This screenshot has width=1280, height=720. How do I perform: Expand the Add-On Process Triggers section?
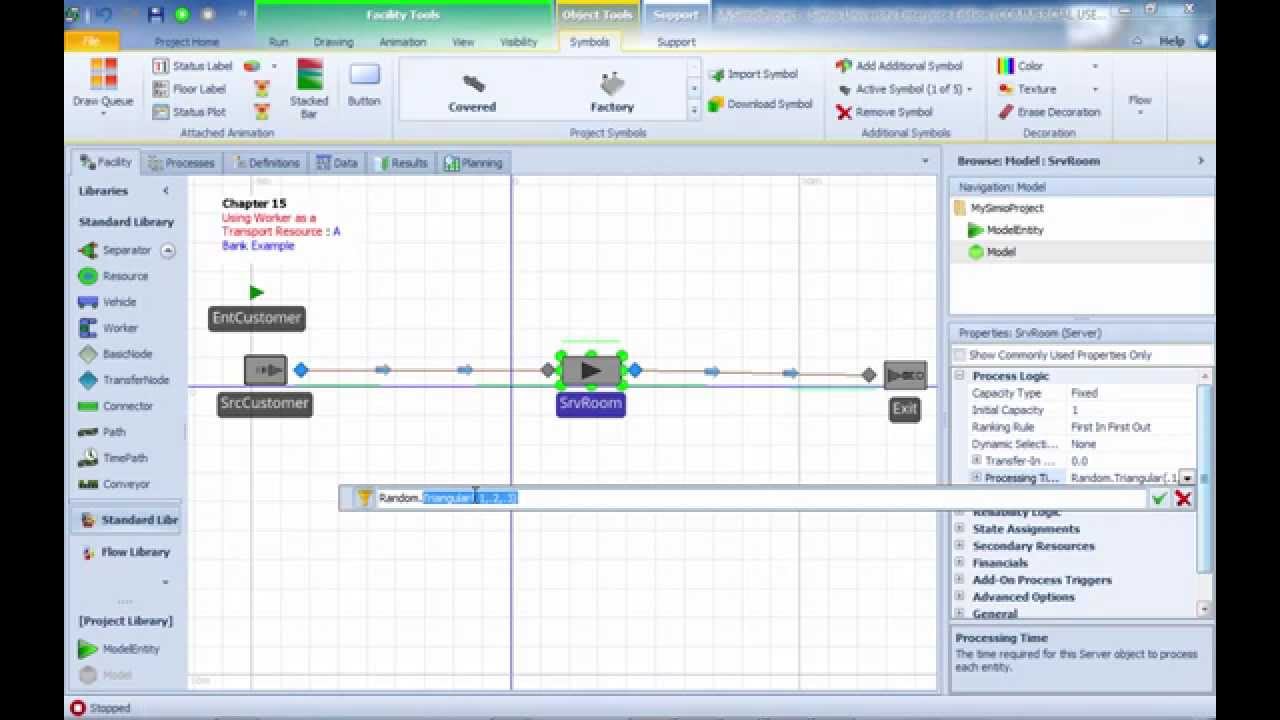960,580
